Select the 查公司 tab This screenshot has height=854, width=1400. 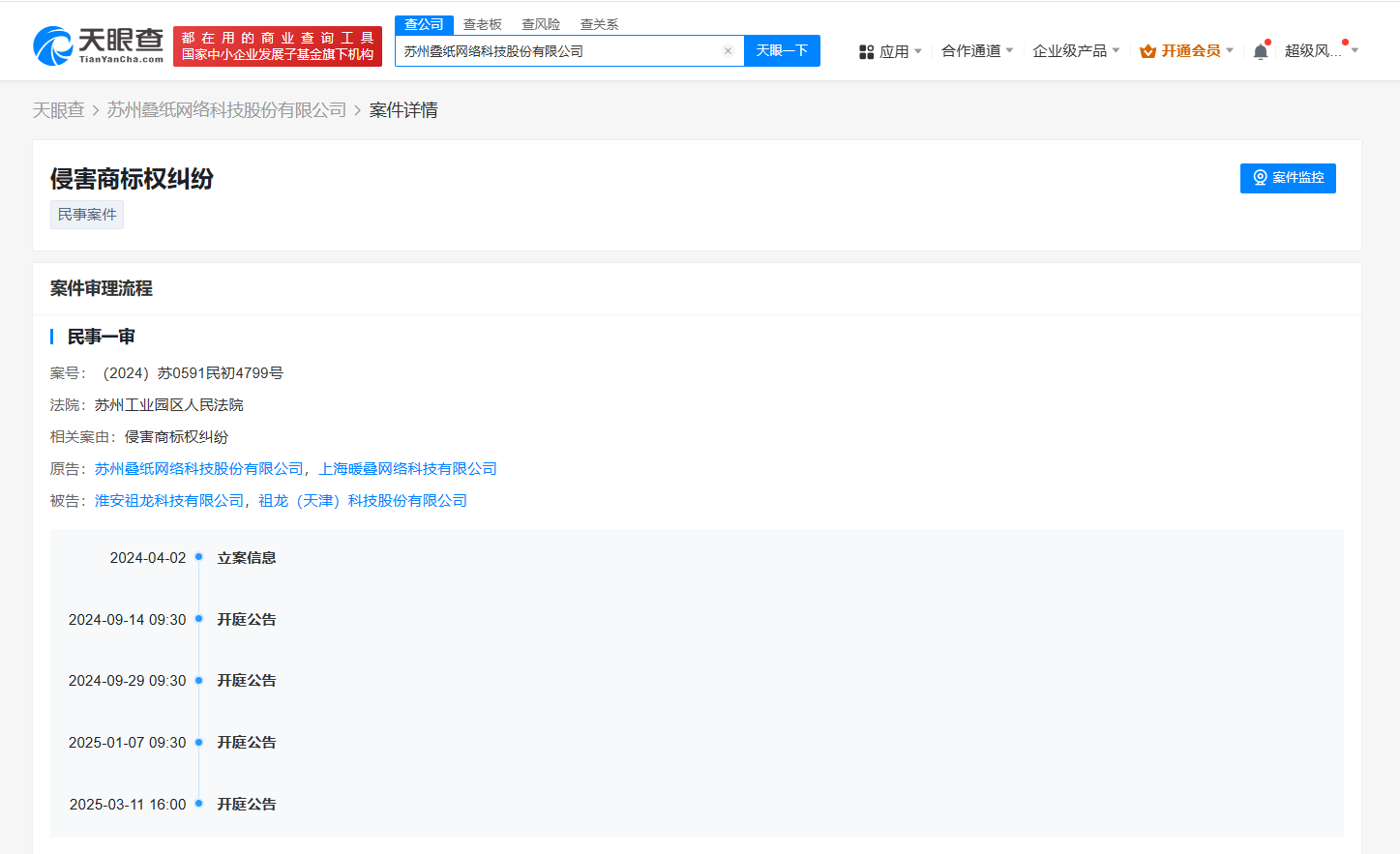tap(424, 24)
